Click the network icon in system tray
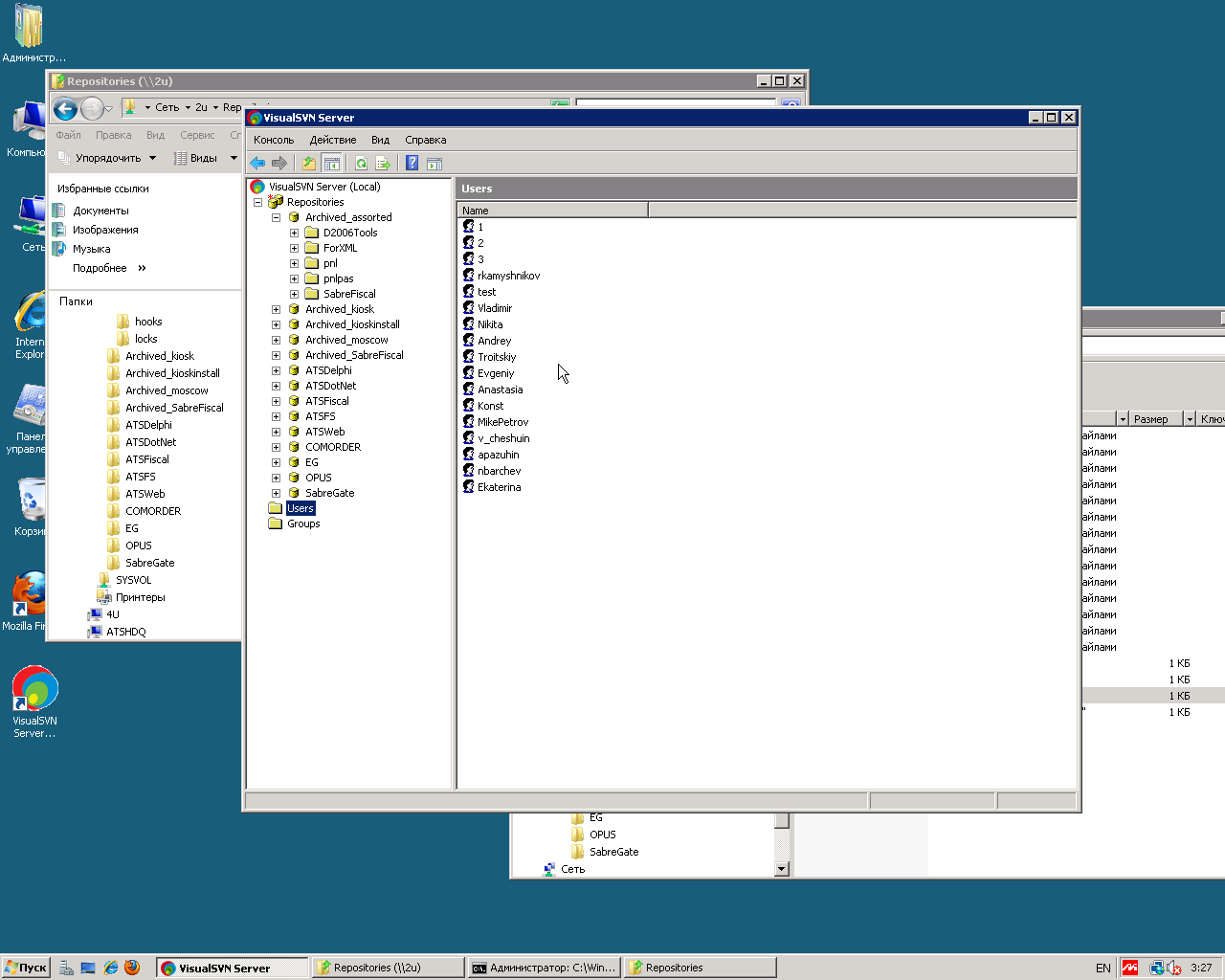 tap(1157, 968)
